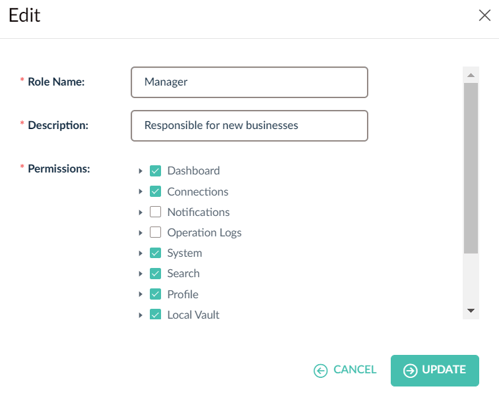This screenshot has width=499, height=399.
Task: Select the Dashboard permission label
Action: tap(193, 171)
